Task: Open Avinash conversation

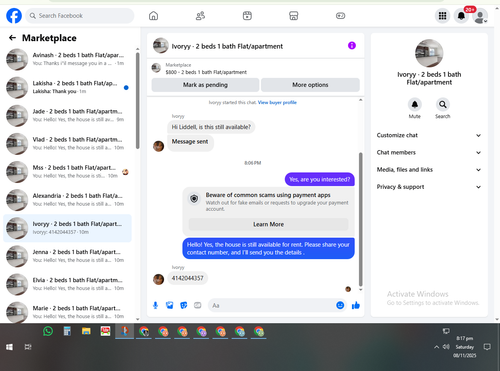Action: click(x=68, y=59)
